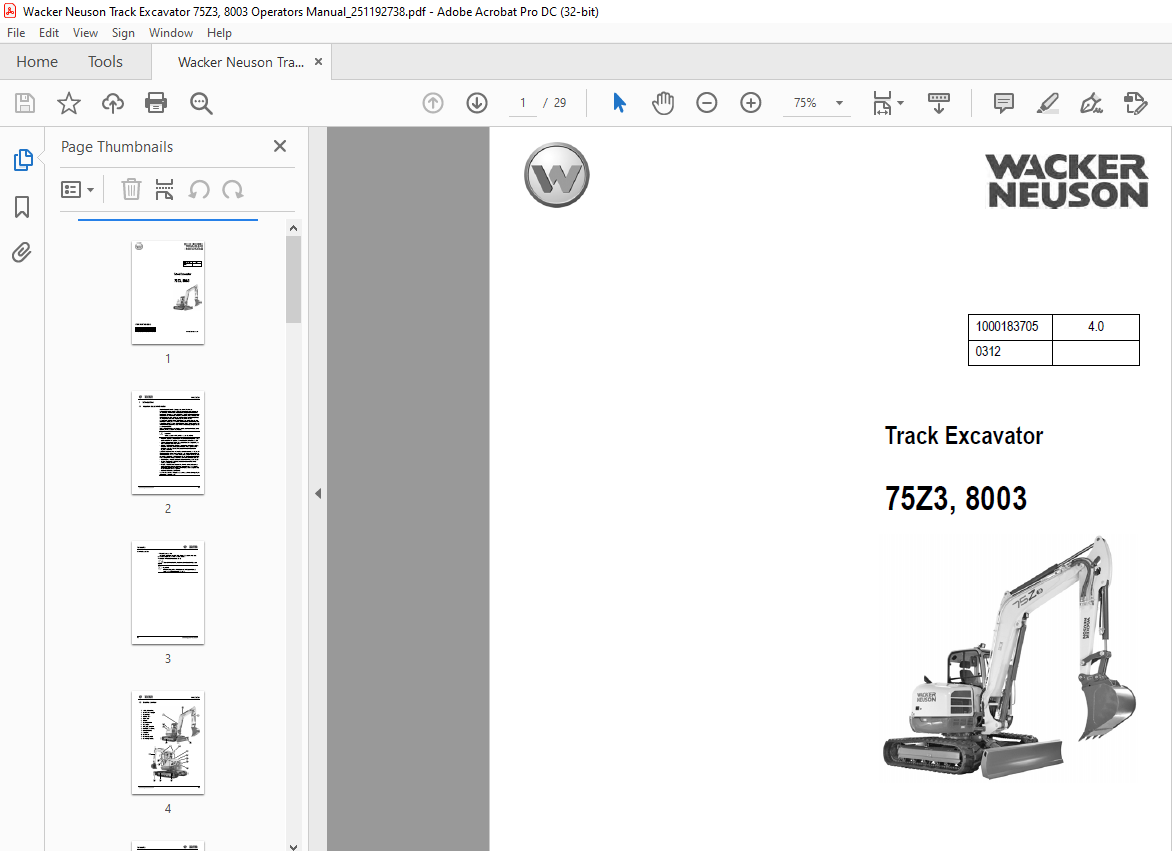The height and width of the screenshot is (851, 1172).
Task: Open the Window menu
Action: (x=170, y=33)
